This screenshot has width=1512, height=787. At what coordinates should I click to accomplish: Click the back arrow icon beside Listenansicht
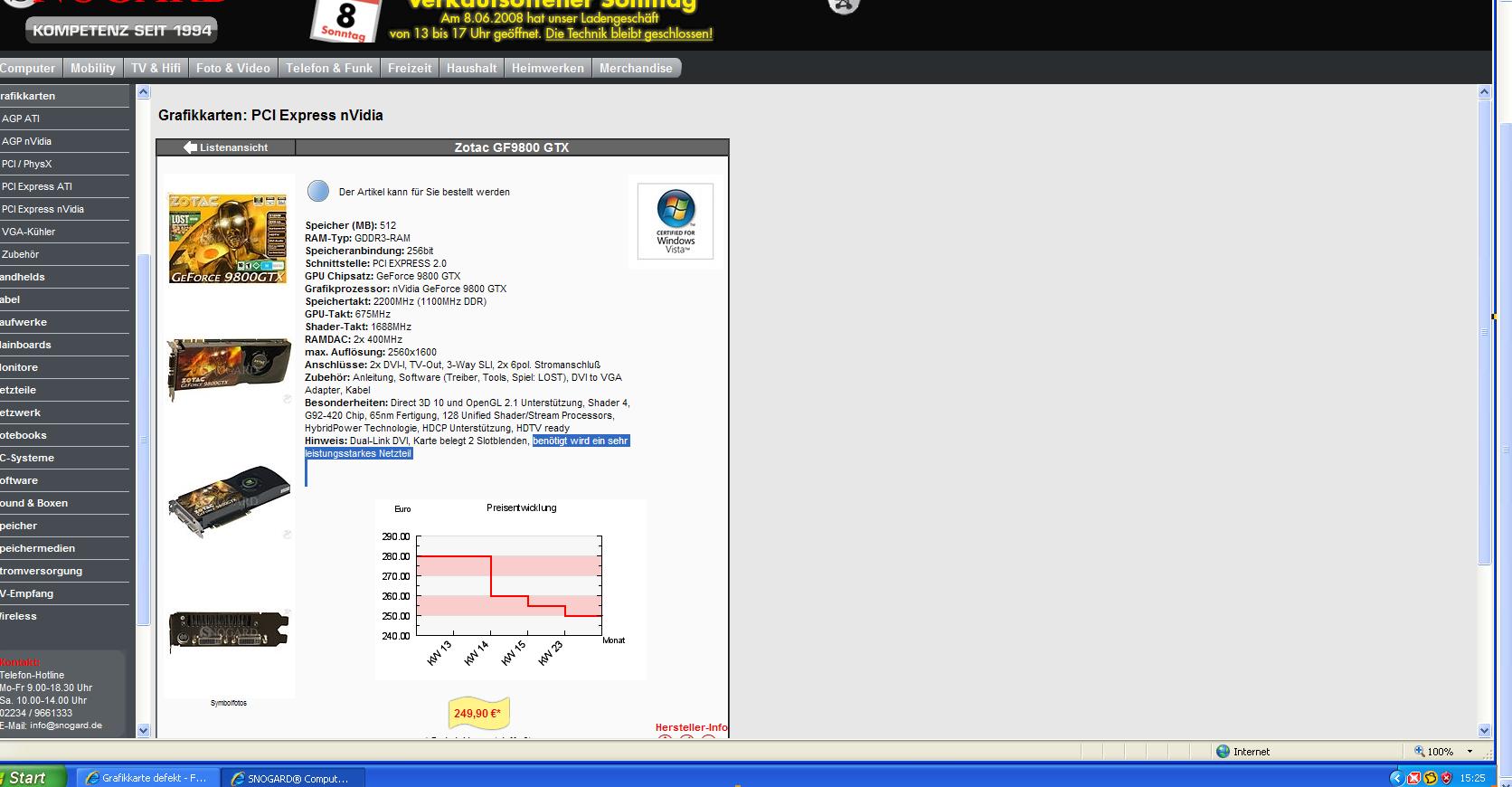click(190, 147)
